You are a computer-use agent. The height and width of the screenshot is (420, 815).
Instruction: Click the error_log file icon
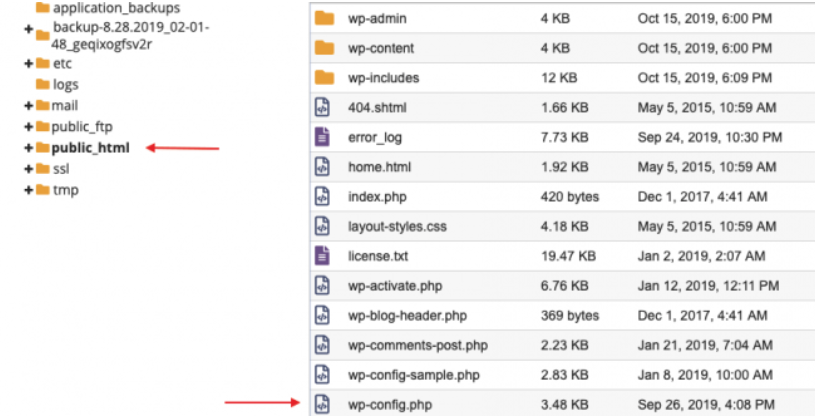tap(322, 137)
